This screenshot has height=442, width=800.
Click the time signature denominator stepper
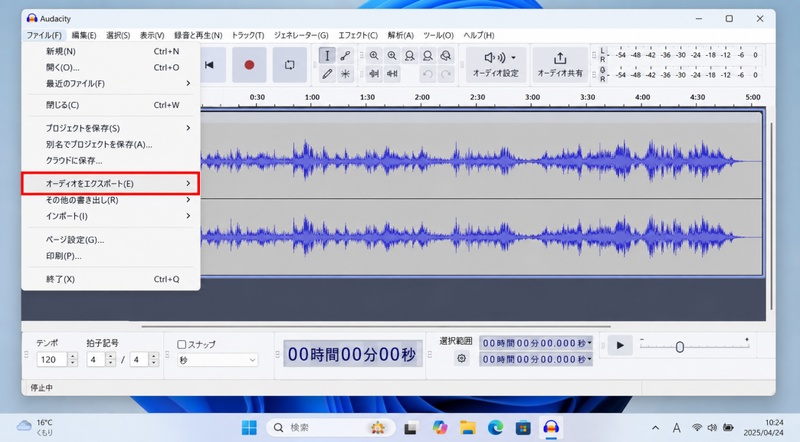(x=154, y=360)
